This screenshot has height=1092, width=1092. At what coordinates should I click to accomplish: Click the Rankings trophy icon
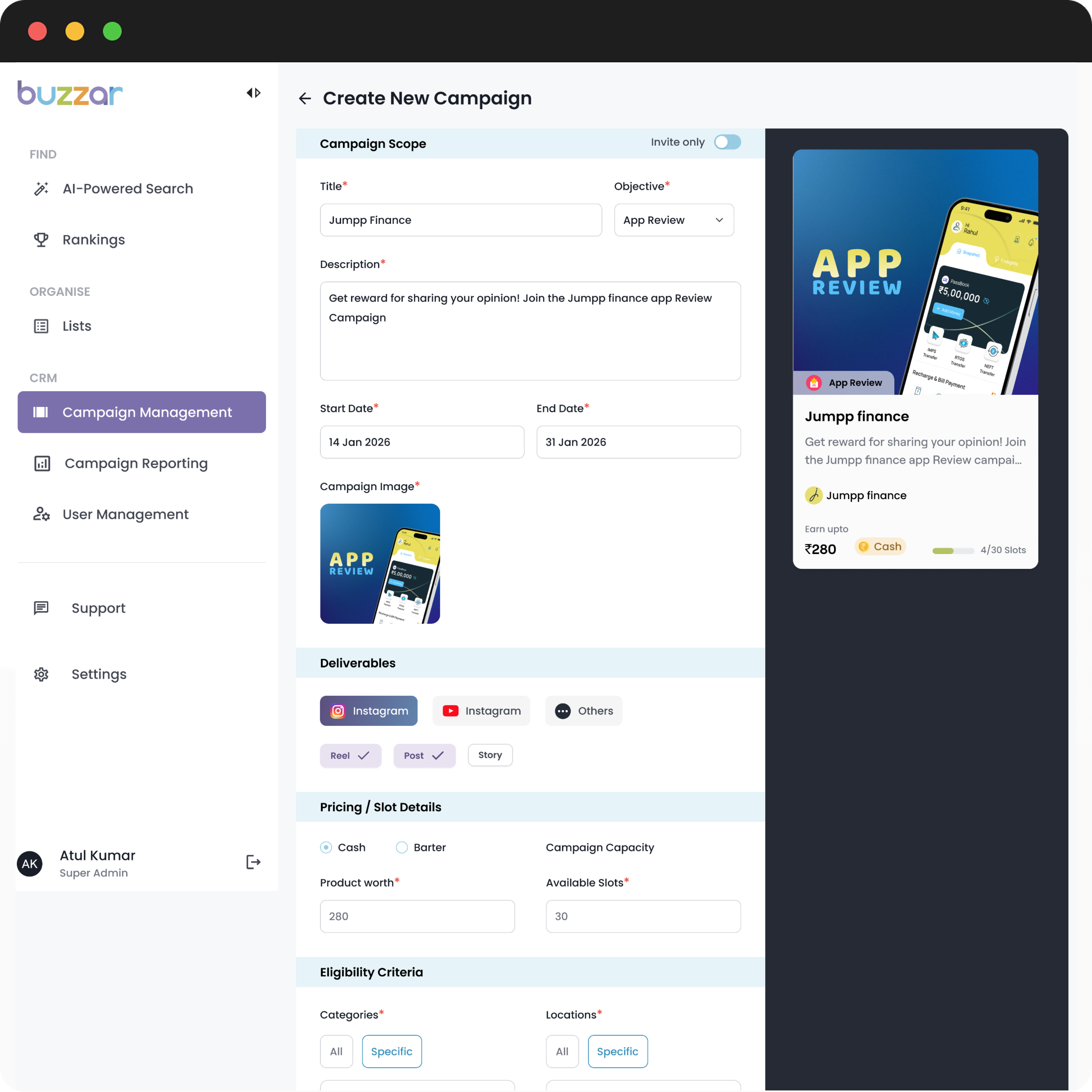click(x=41, y=240)
